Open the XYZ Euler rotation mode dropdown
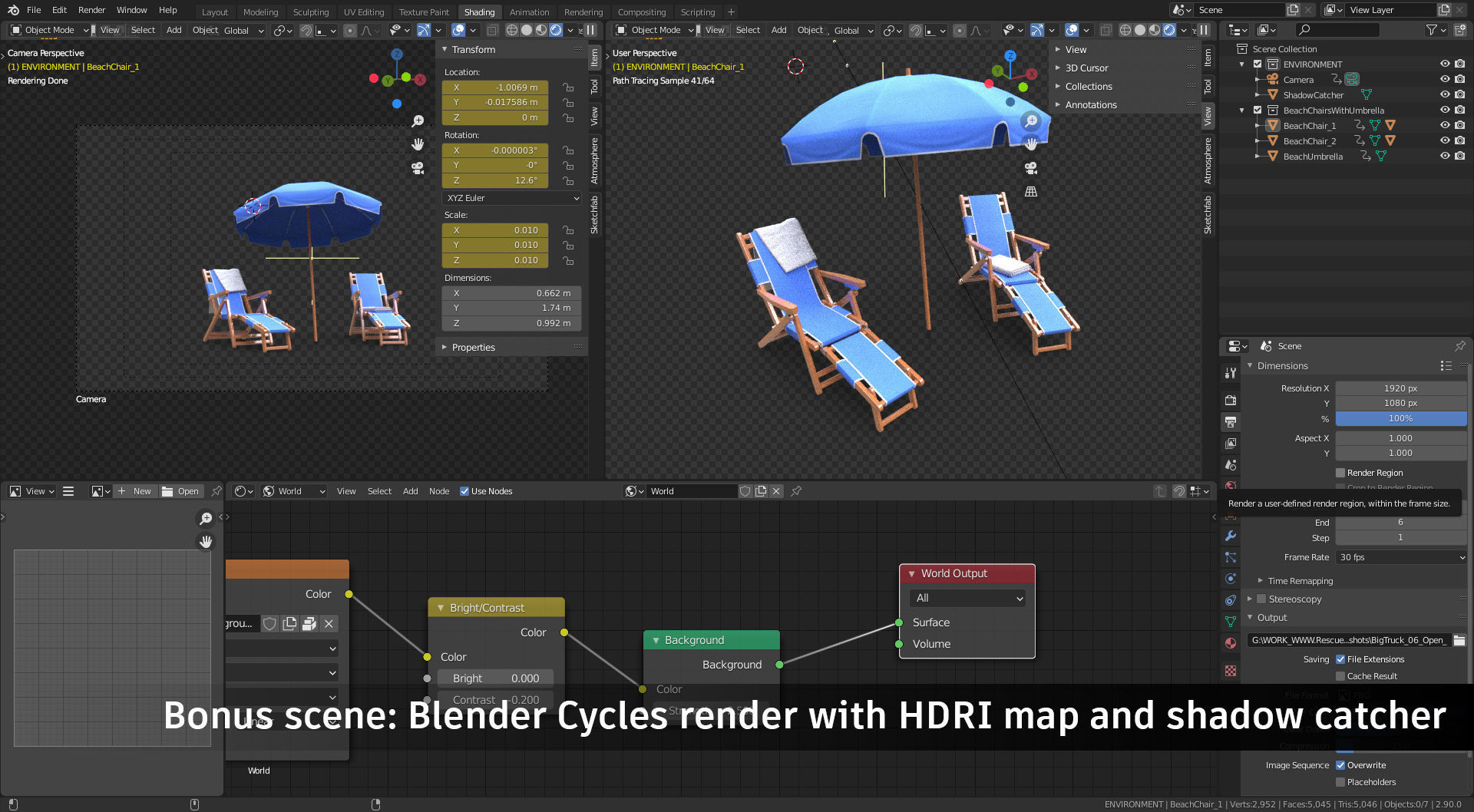 [512, 198]
